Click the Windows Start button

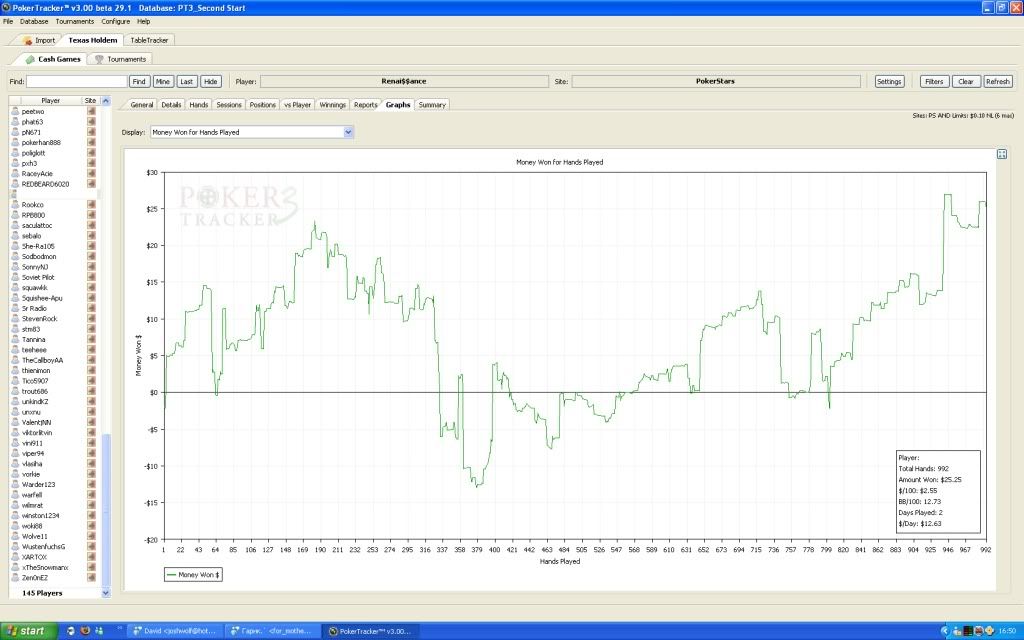click(x=27, y=631)
